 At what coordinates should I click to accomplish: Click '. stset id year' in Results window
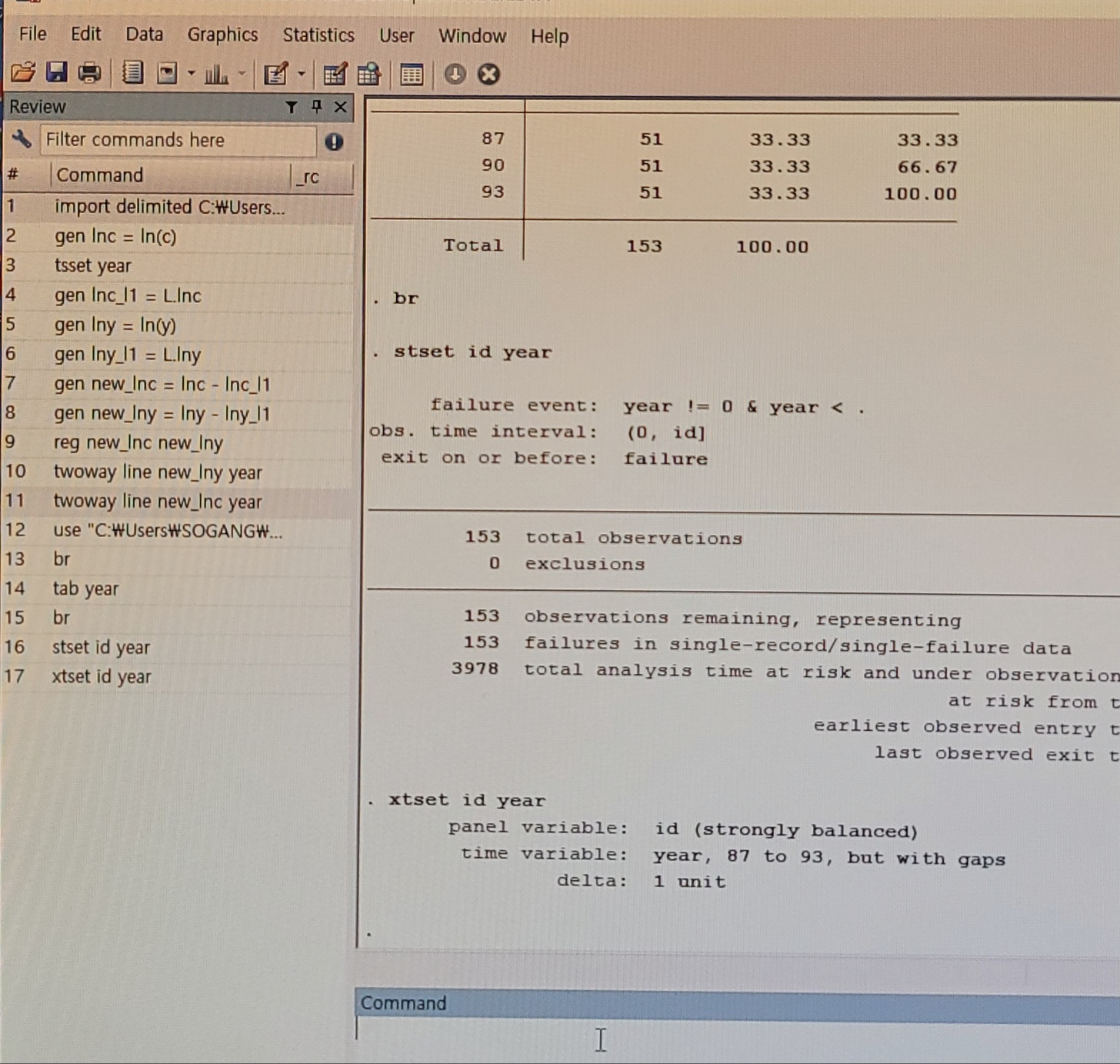coord(462,352)
